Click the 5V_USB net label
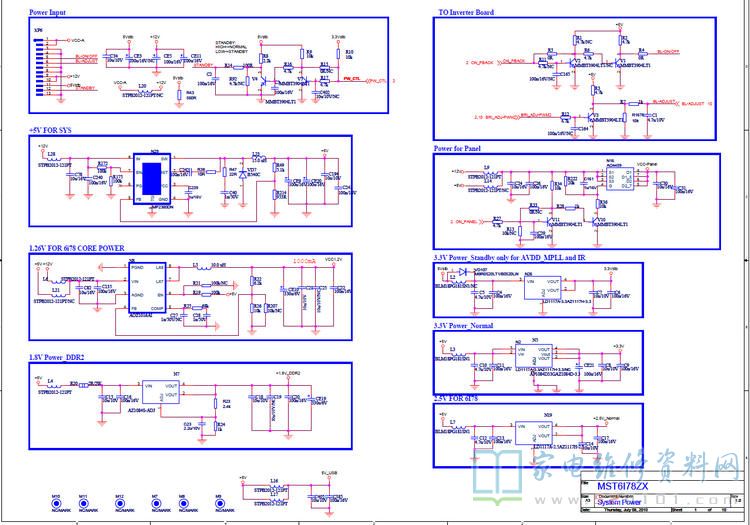Image resolution: width=750 pixels, height=525 pixels. click(x=329, y=473)
